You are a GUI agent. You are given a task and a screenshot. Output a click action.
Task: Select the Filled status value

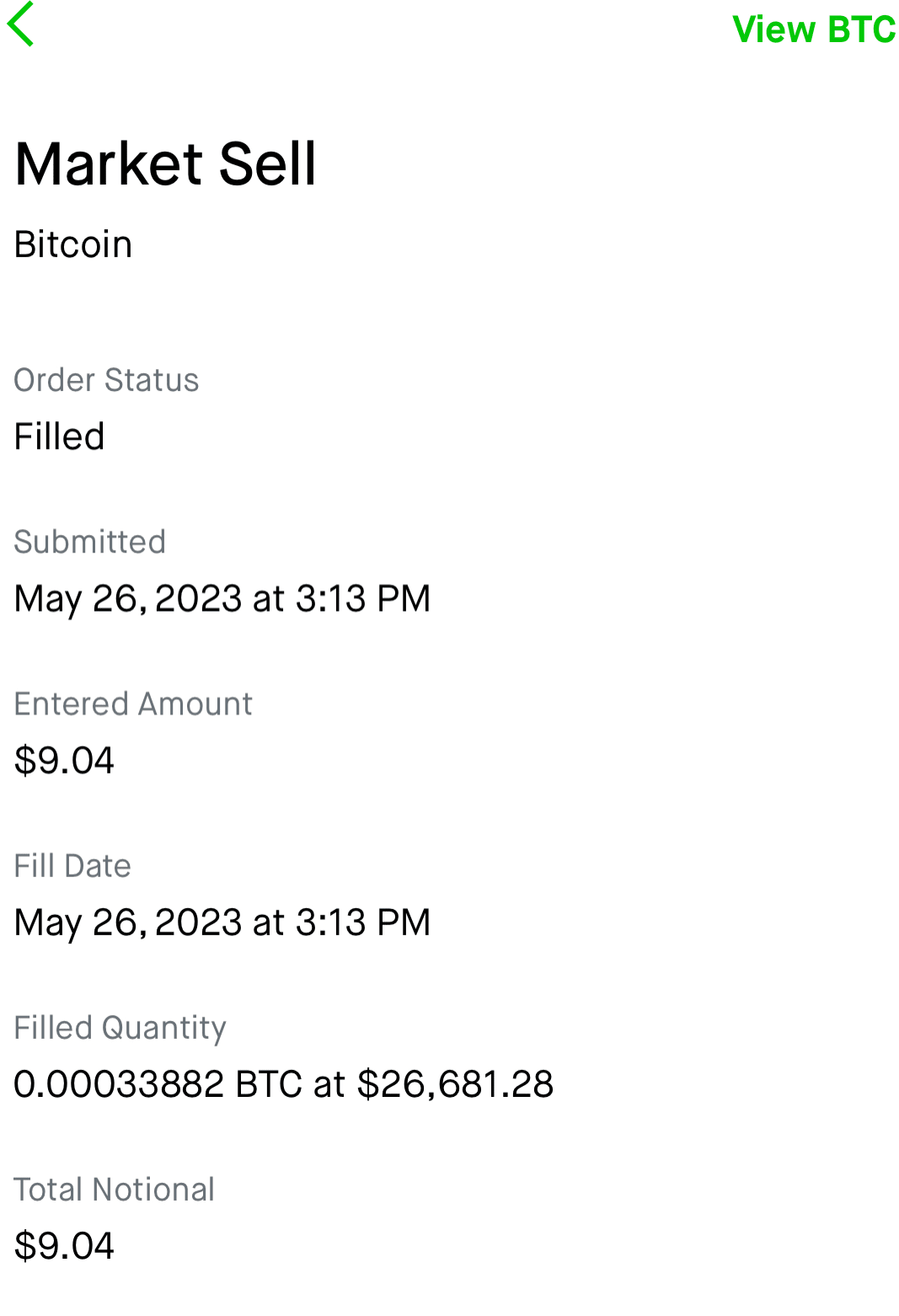59,436
